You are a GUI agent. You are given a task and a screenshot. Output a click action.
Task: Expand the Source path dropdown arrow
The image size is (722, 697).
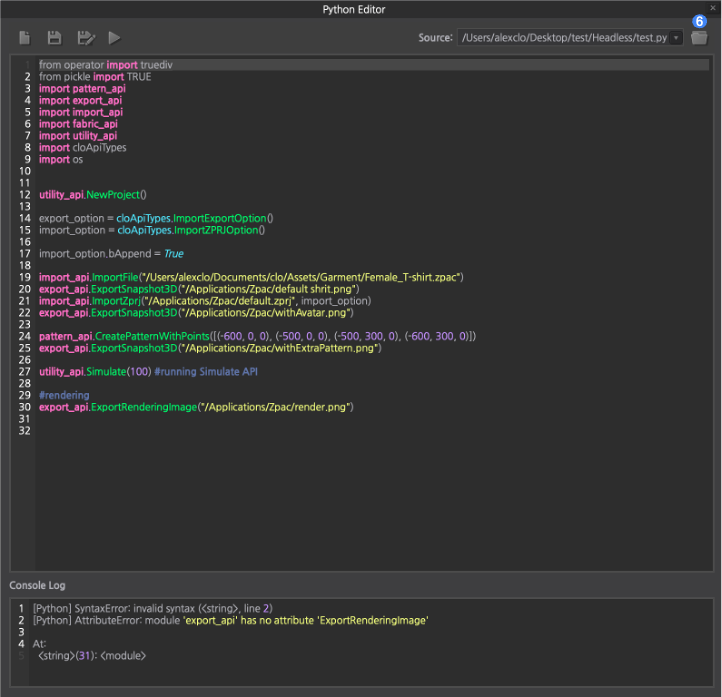[x=676, y=38]
